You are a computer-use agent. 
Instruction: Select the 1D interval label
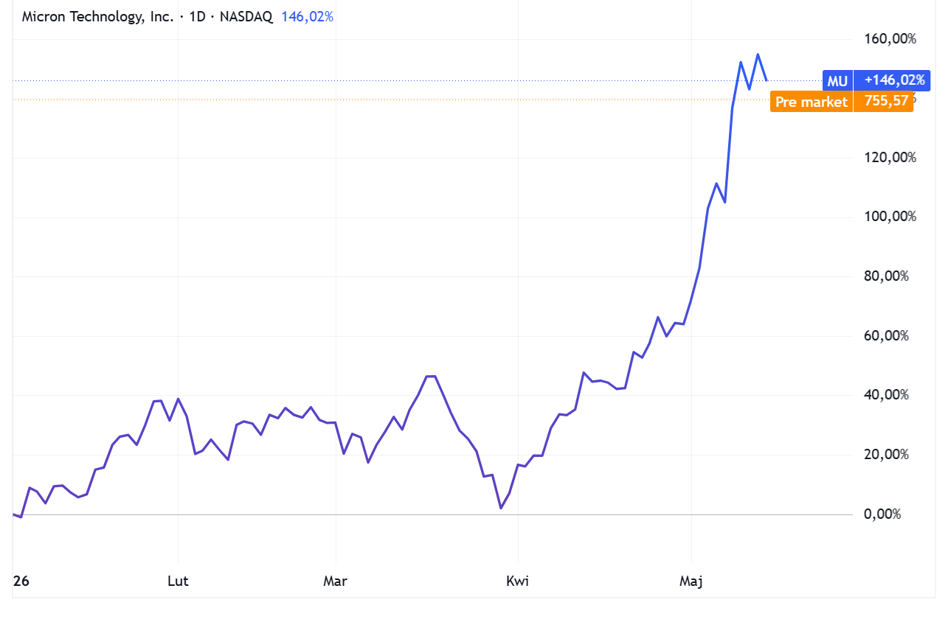point(197,16)
